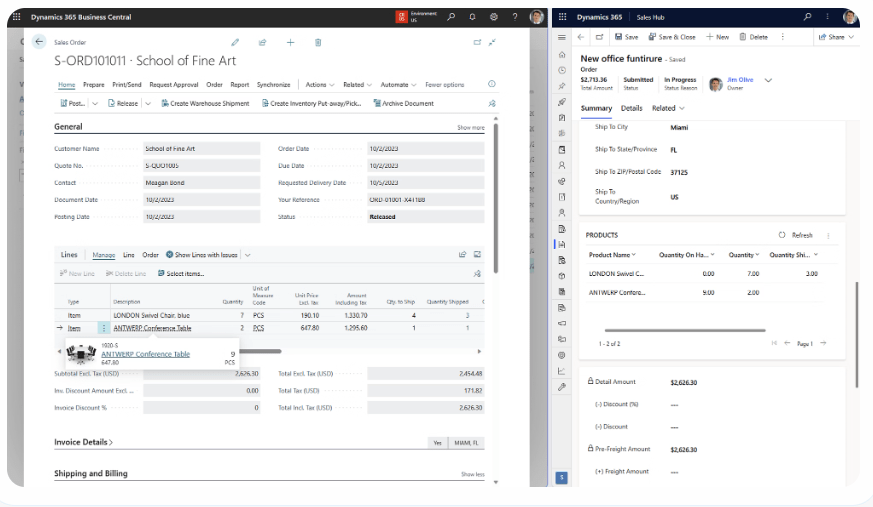Open help question mark in Business Central
Screen dimensions: 873x507
pyautogui.click(x=515, y=17)
